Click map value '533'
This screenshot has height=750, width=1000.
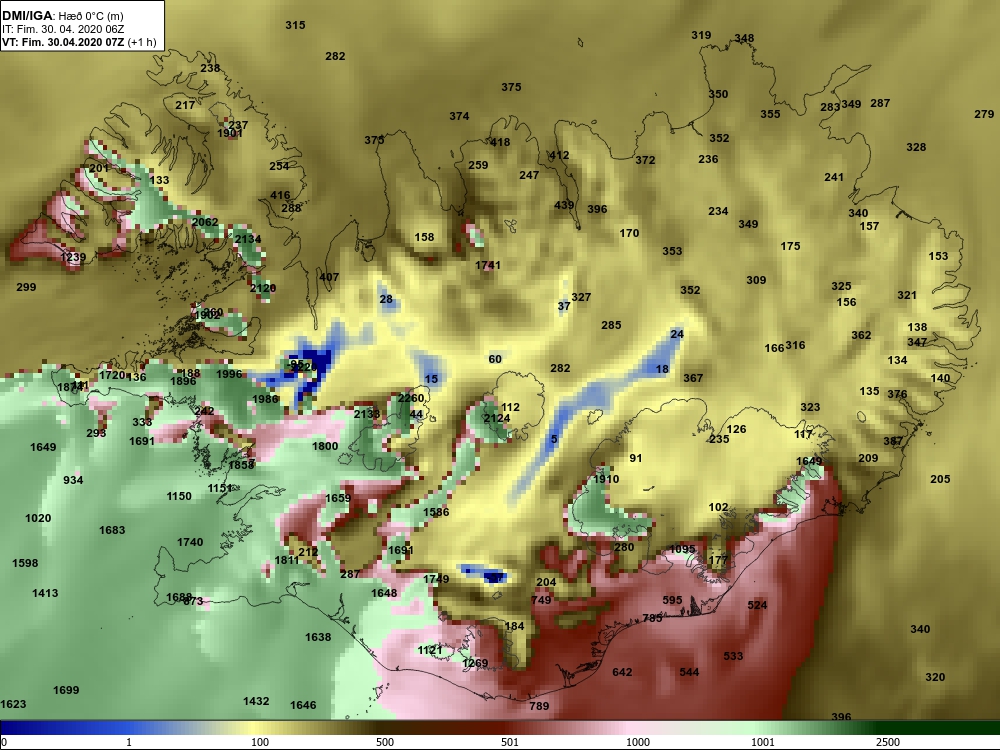(733, 656)
